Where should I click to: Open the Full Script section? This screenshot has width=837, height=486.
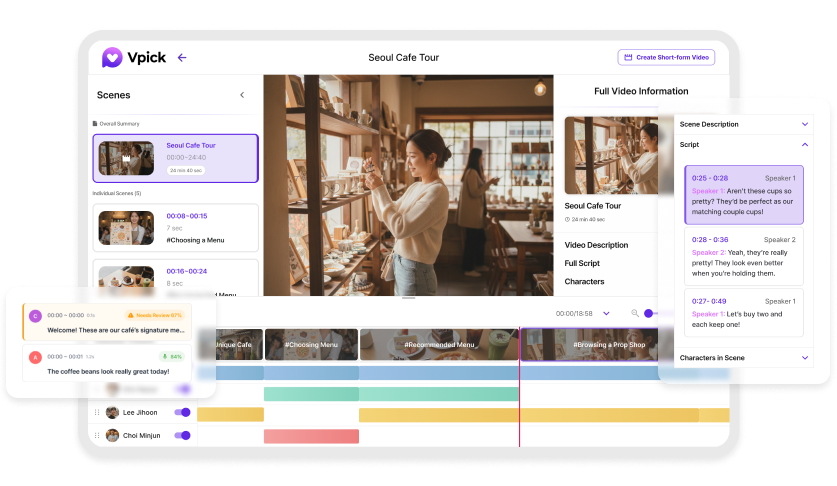[x=583, y=263]
